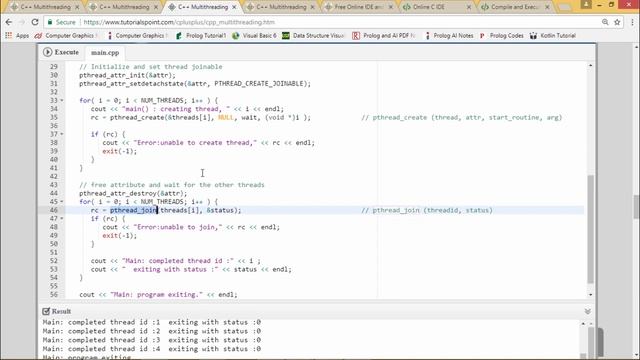Open the Prolog AI Notes bookmark
640x360 pixels.
click(x=449, y=36)
